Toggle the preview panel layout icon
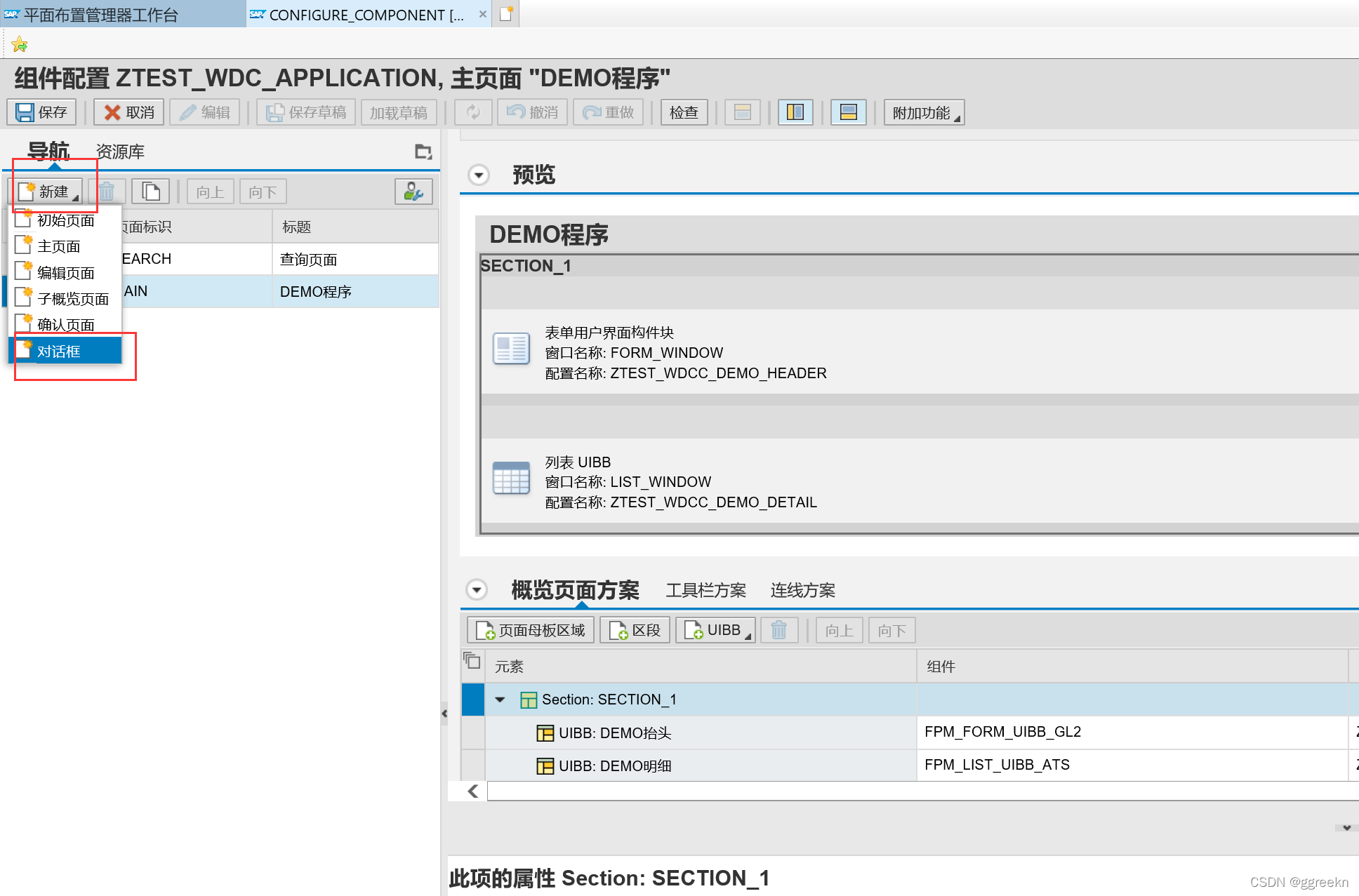This screenshot has height=896, width=1359. pos(849,112)
